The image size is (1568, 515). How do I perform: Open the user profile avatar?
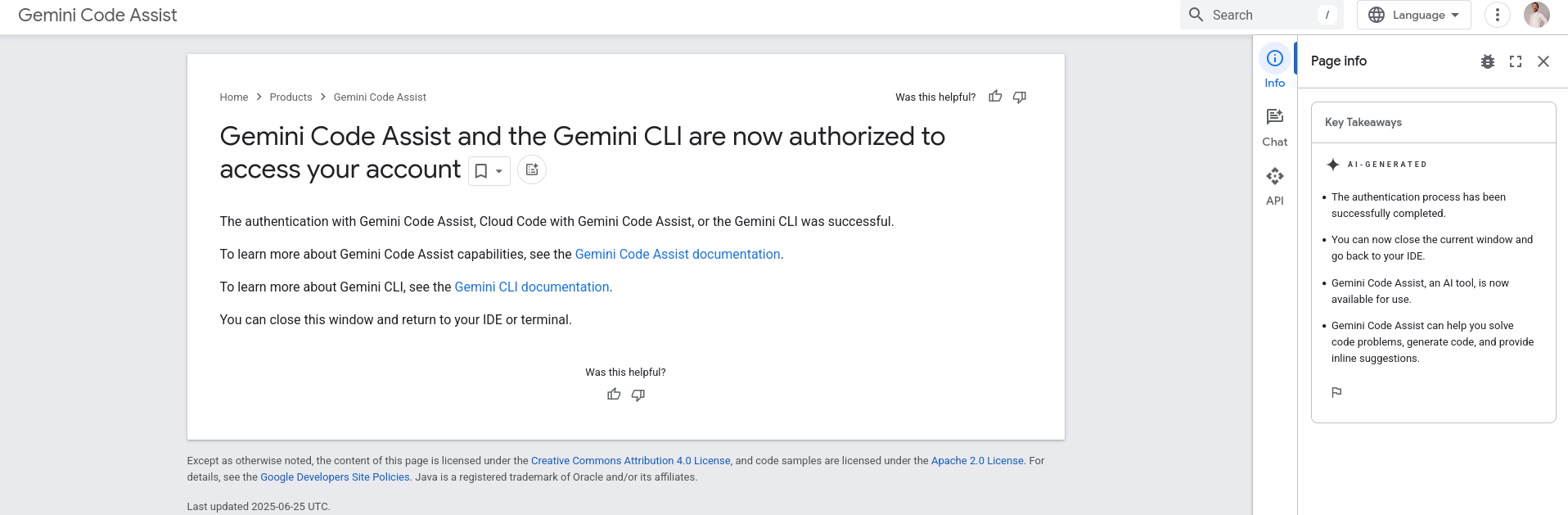1536,15
